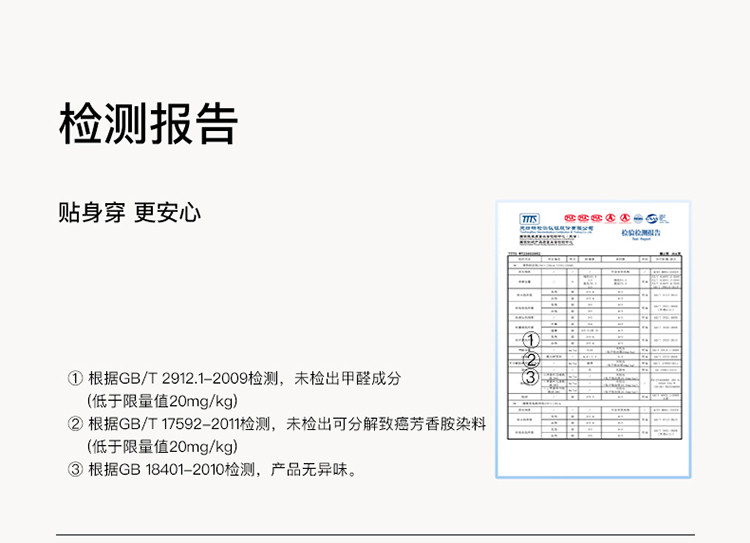The height and width of the screenshot is (543, 750).
Task: Click the 检验检测报告 title on the report document
Action: coord(642,231)
